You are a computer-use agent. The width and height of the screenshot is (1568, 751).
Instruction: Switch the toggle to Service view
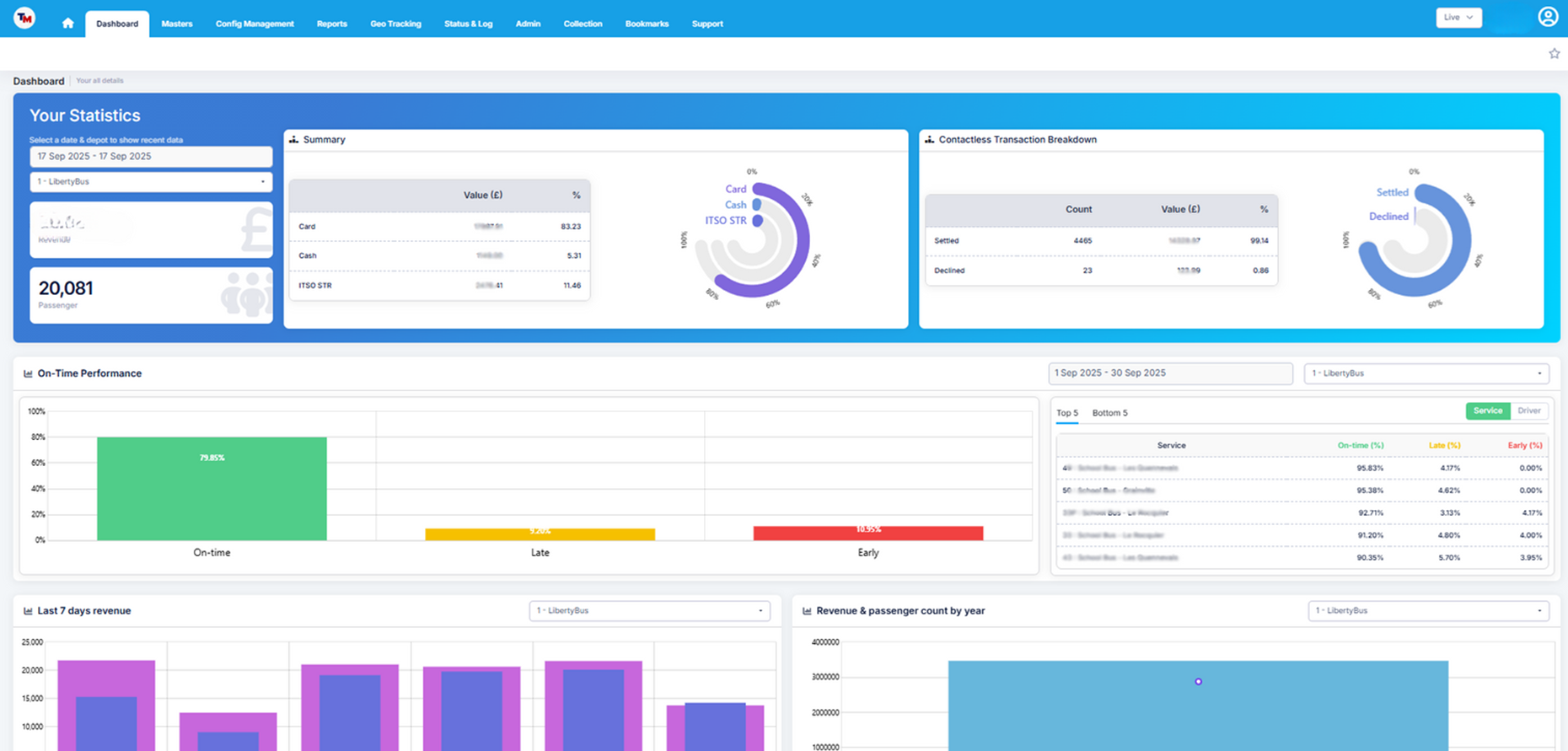pos(1487,411)
